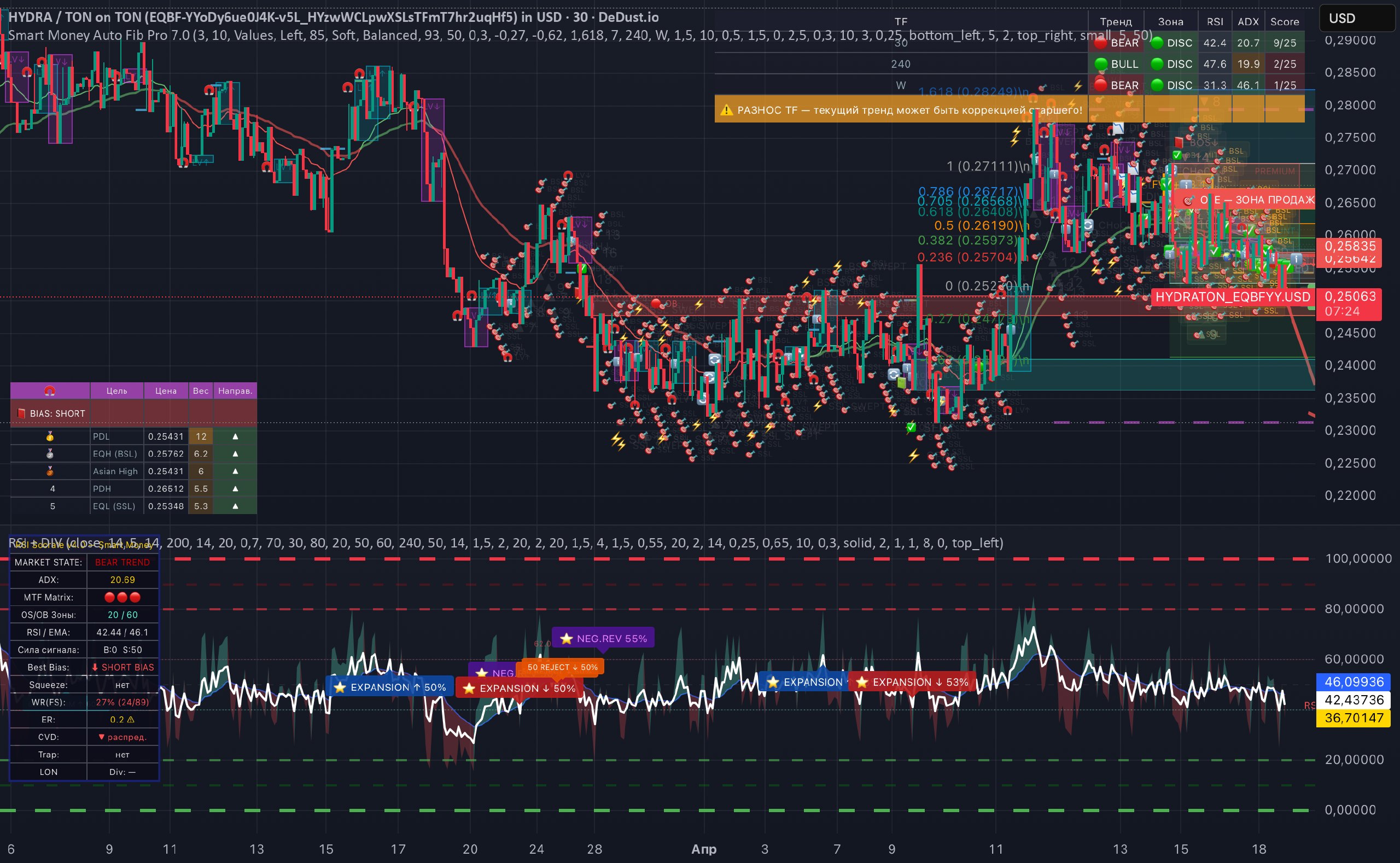
Task: Click the PDL weight value 12
Action: [201, 436]
